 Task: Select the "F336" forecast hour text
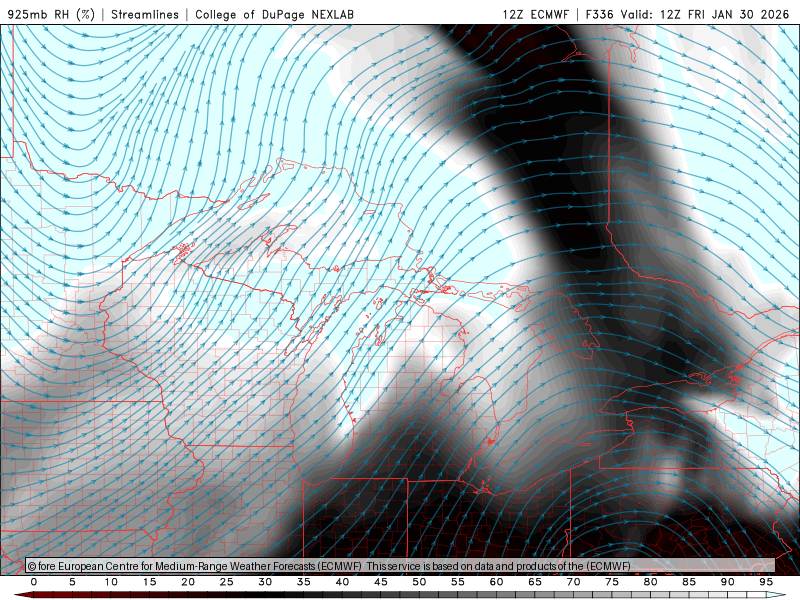599,14
